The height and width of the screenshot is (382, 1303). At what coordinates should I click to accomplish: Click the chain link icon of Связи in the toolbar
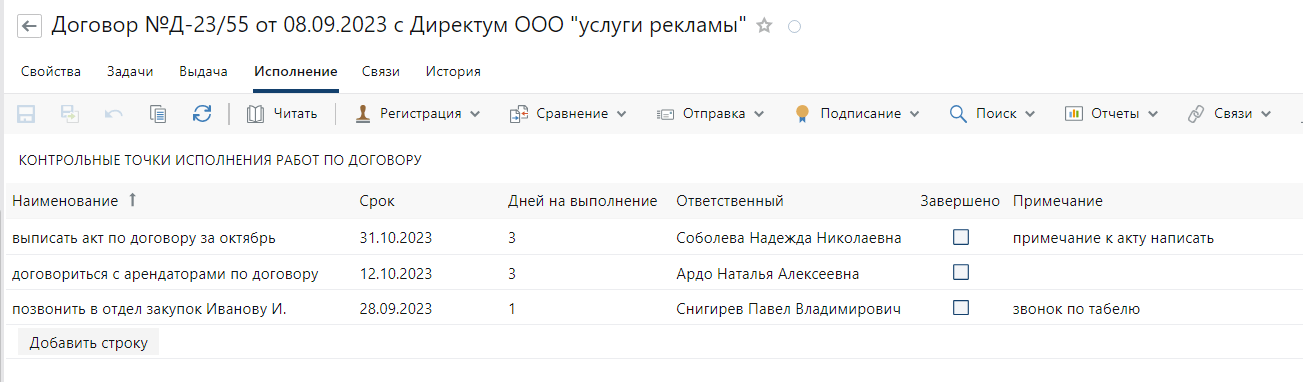click(x=1196, y=114)
